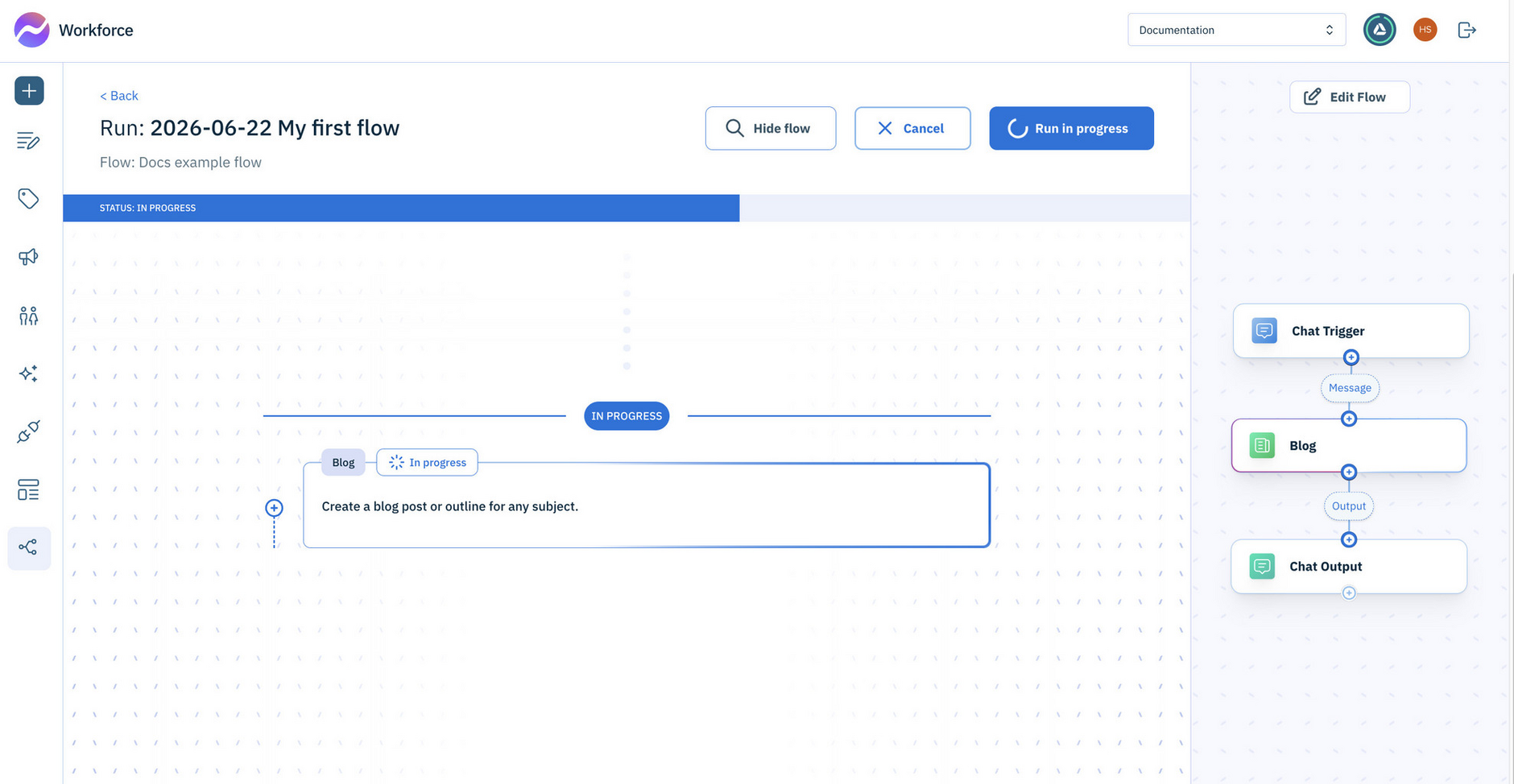Screen dimensions: 1514x784
Task: Click the 'Flow: Docs example flow' text
Action: click(x=180, y=163)
